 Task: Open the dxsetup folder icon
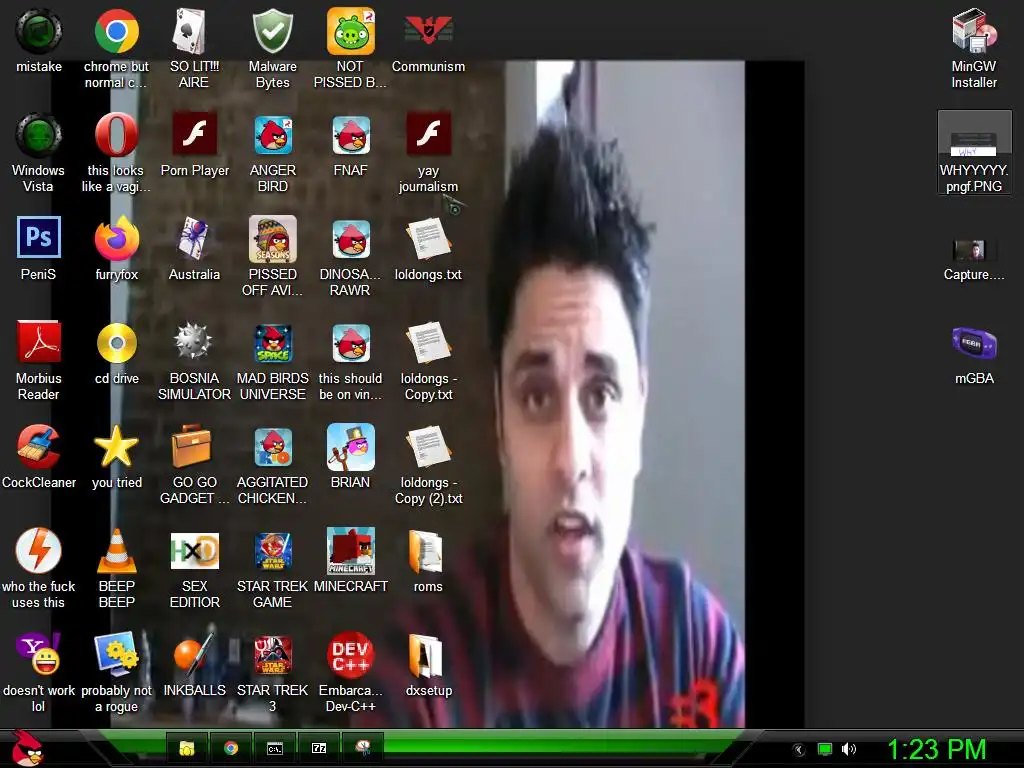coord(426,655)
